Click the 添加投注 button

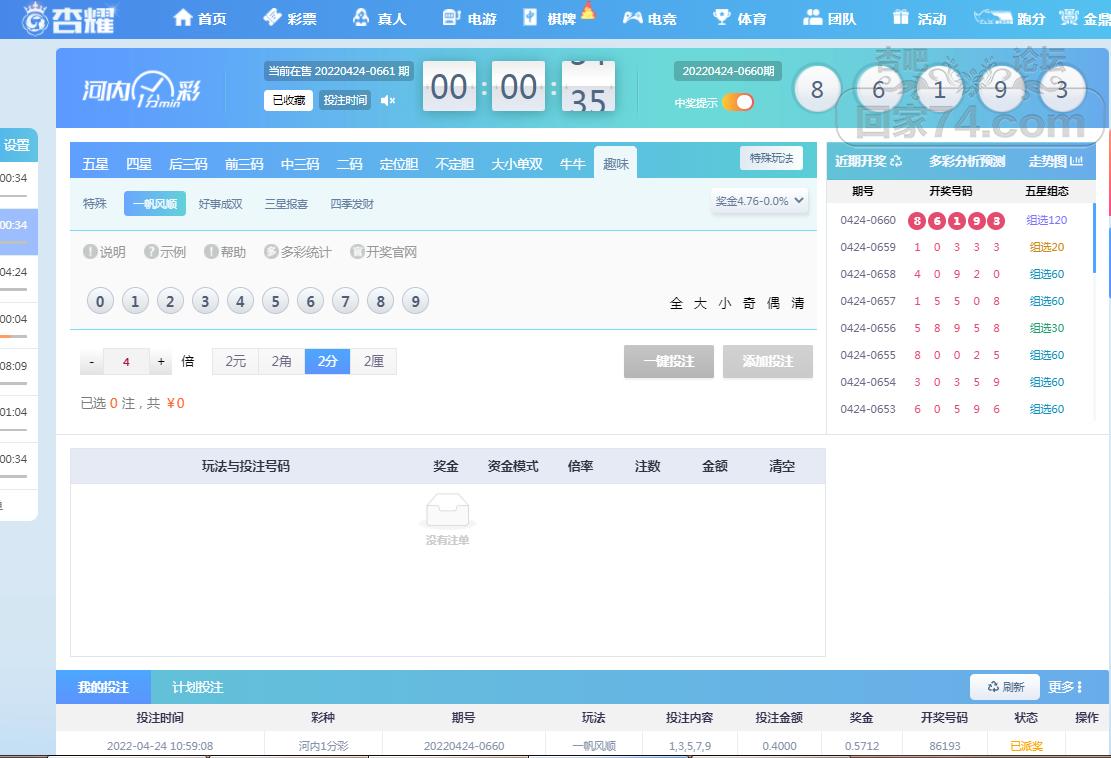point(767,361)
